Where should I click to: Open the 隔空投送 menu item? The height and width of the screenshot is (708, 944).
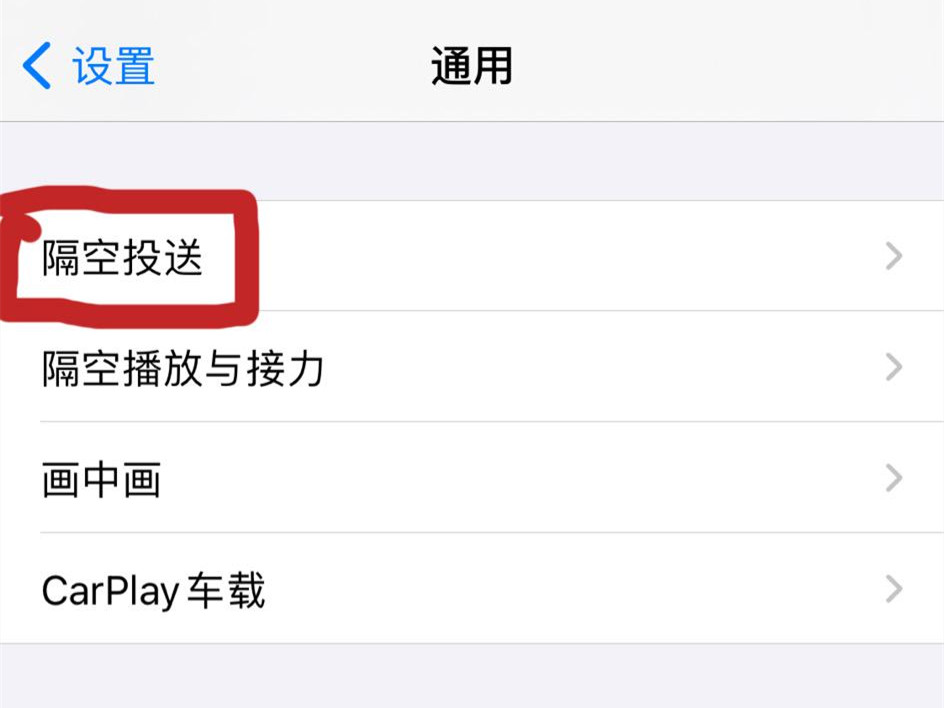pos(472,256)
